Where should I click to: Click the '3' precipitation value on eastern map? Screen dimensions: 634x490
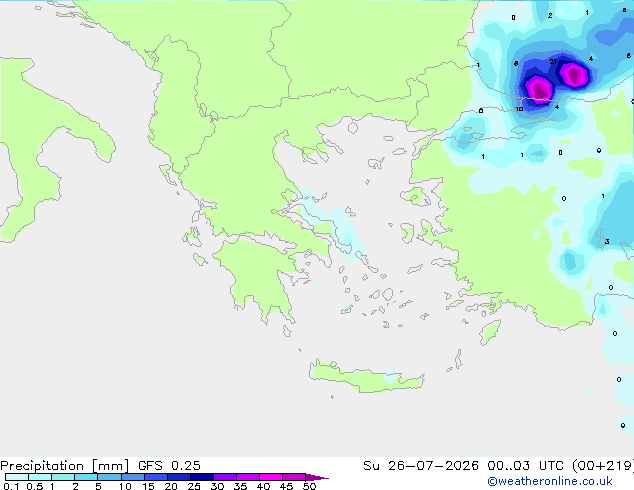tap(607, 242)
